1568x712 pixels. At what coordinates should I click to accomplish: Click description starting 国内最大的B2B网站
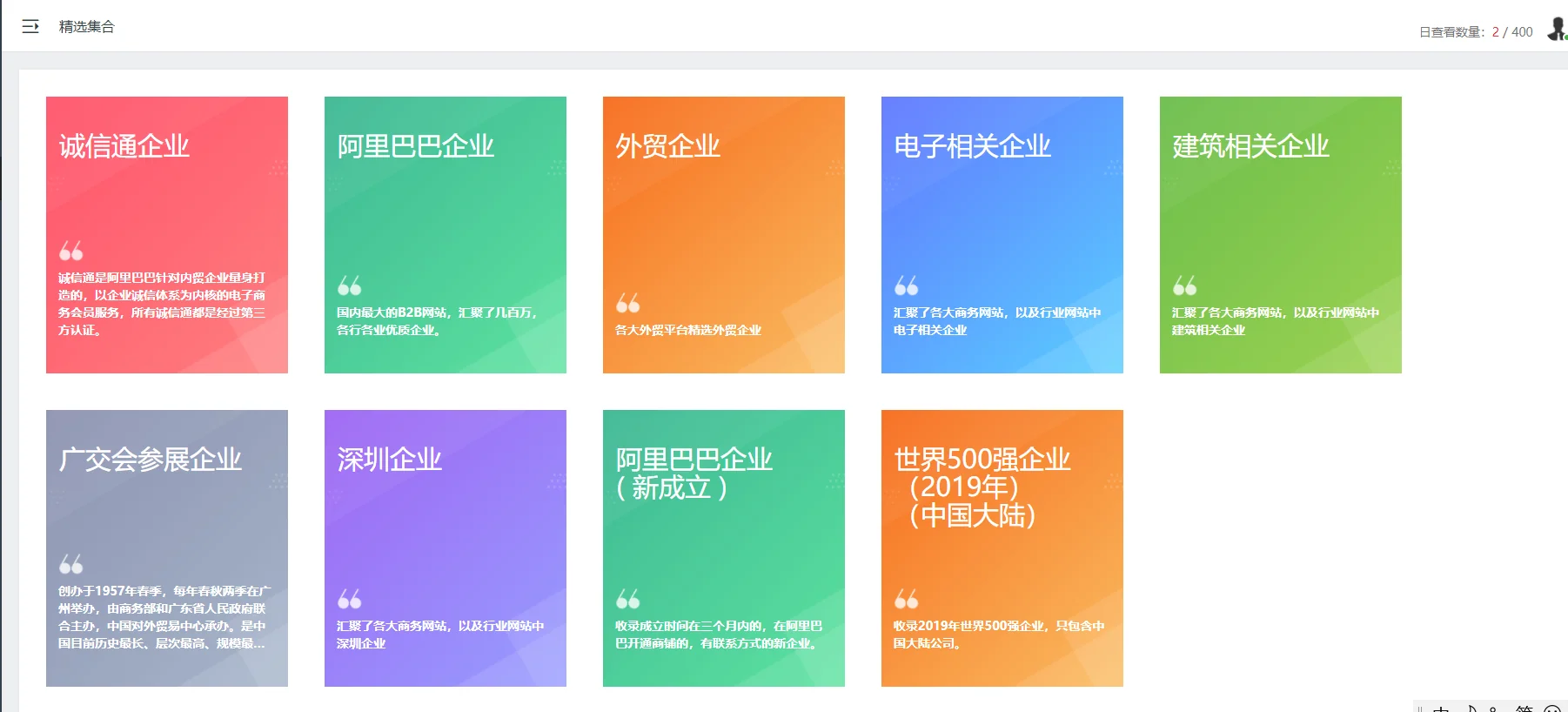pos(439,321)
